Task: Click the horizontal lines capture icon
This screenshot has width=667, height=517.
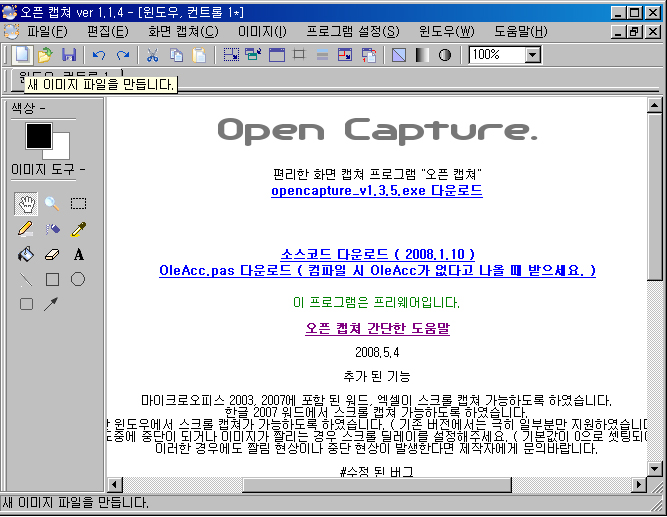Action: pos(322,54)
